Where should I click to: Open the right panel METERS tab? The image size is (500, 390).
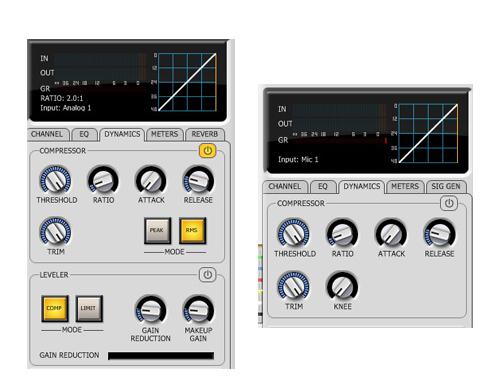[405, 187]
